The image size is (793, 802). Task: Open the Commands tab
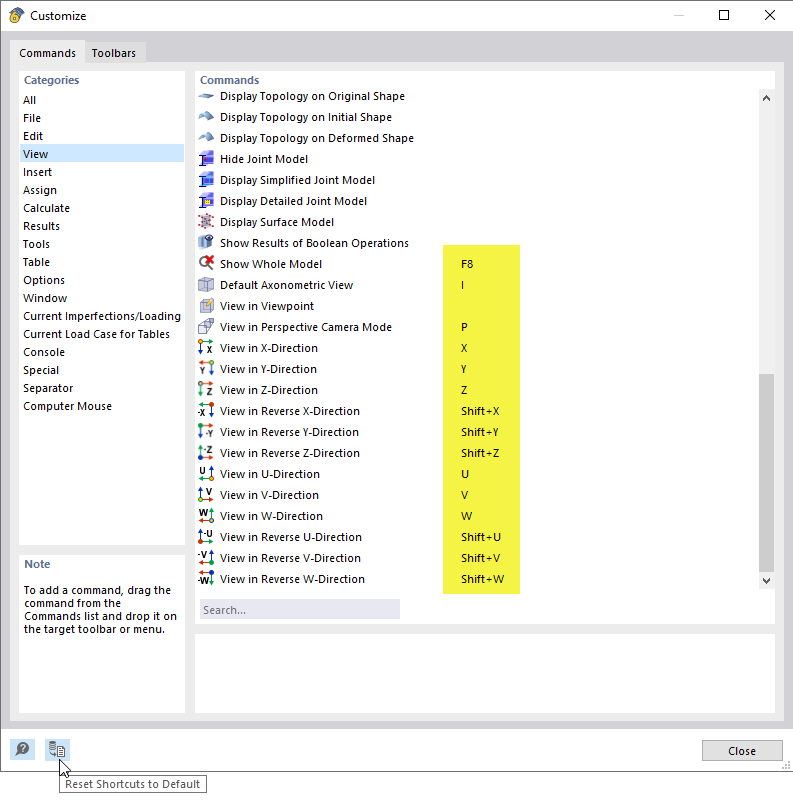[48, 53]
